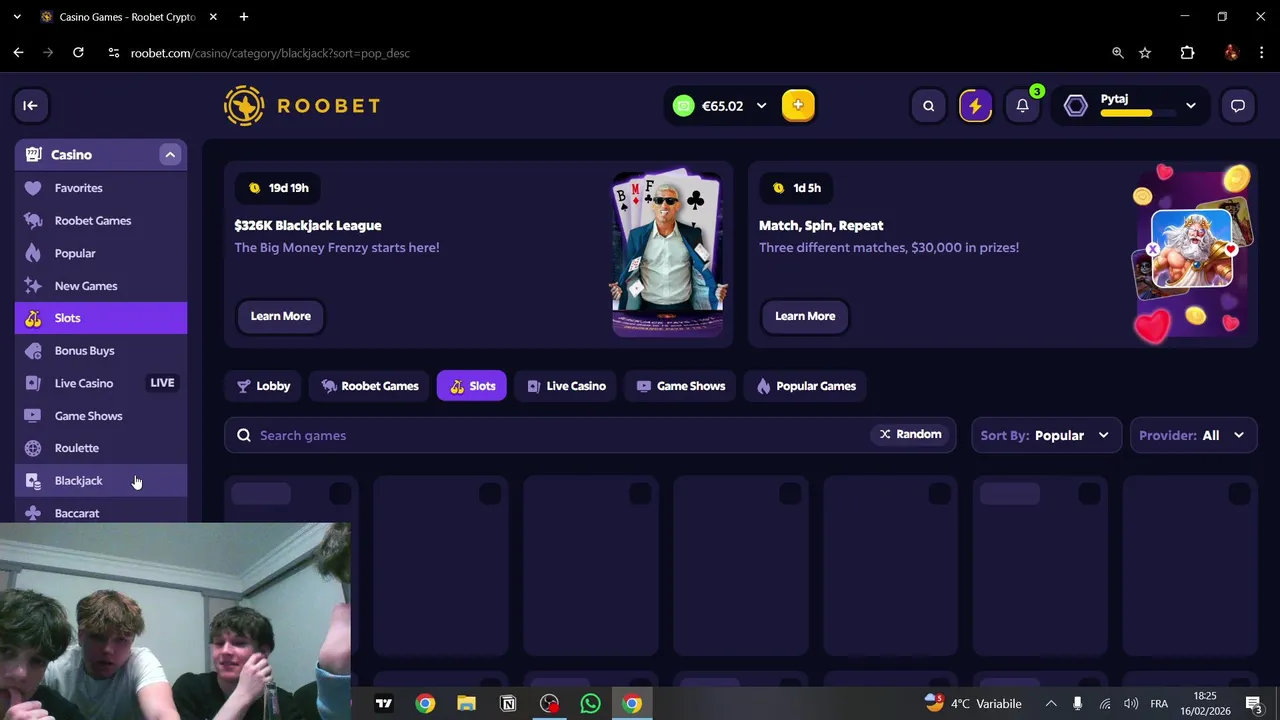
Task: Go back in the browser
Action: click(18, 53)
